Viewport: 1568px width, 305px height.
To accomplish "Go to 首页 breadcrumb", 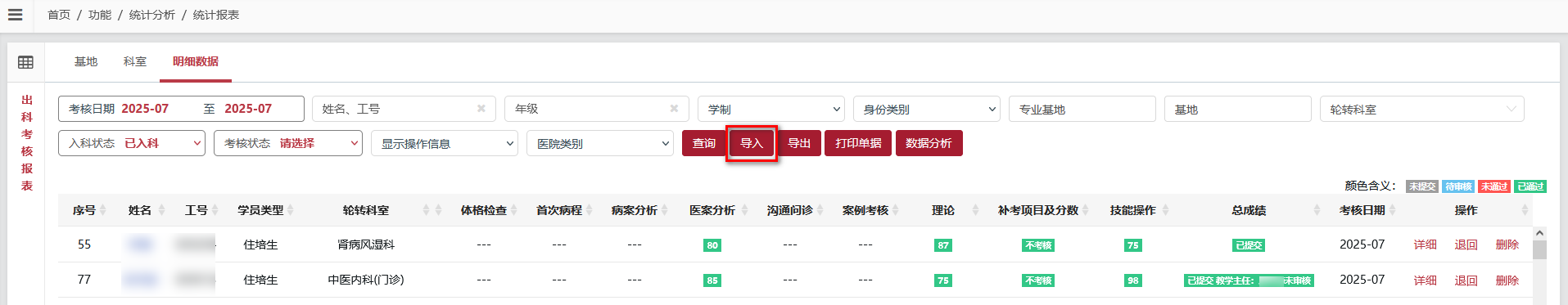I will click(x=59, y=15).
